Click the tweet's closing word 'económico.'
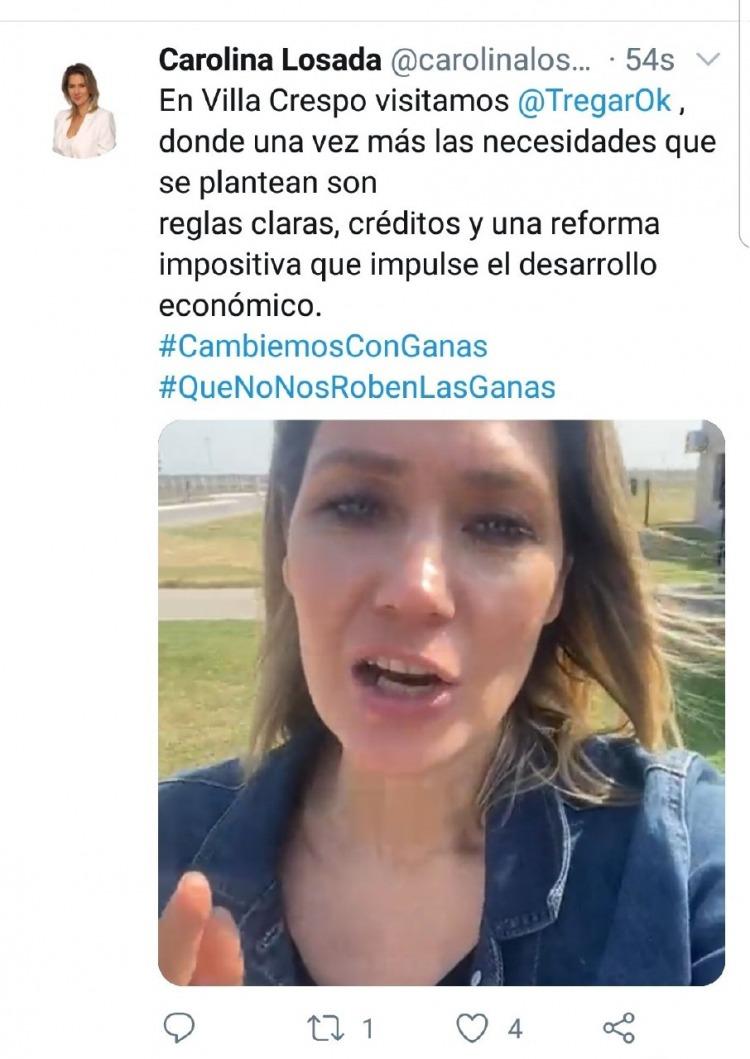 tap(240, 306)
